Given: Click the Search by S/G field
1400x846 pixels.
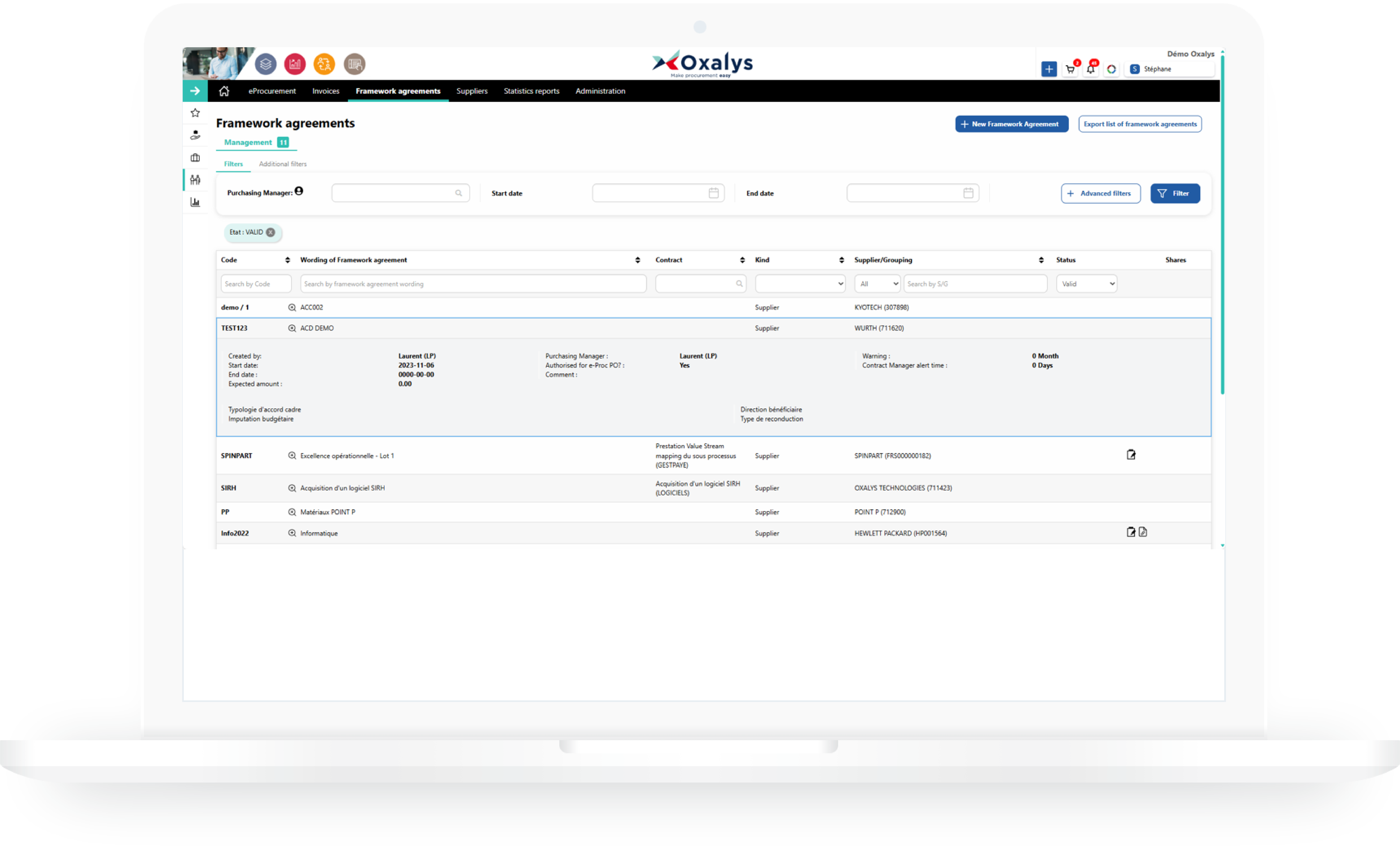Looking at the screenshot, I should click(x=975, y=284).
